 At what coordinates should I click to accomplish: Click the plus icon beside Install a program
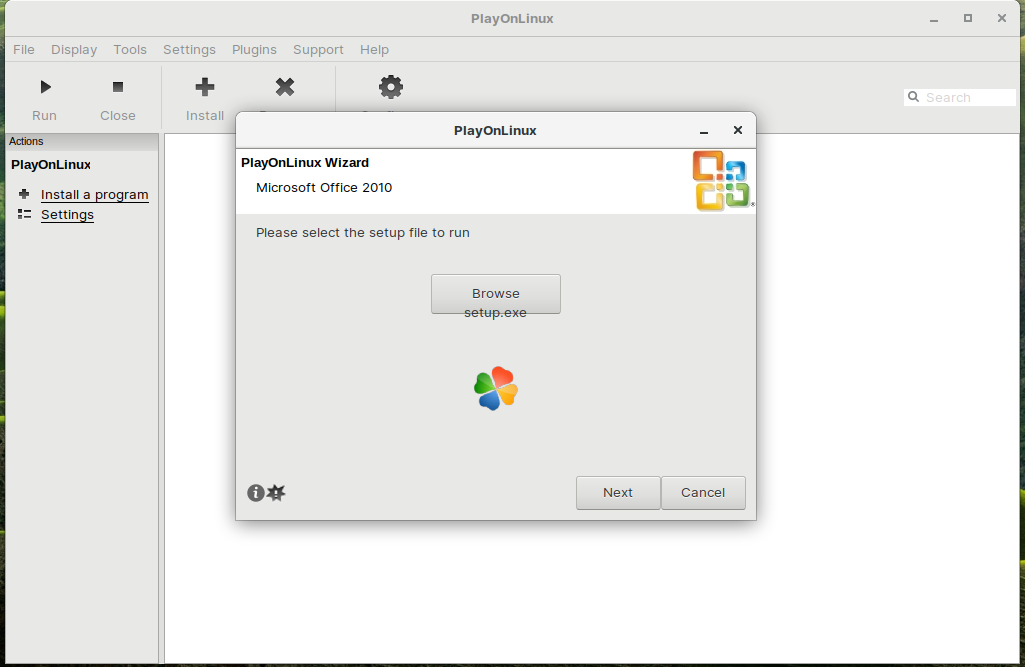pos(24,194)
